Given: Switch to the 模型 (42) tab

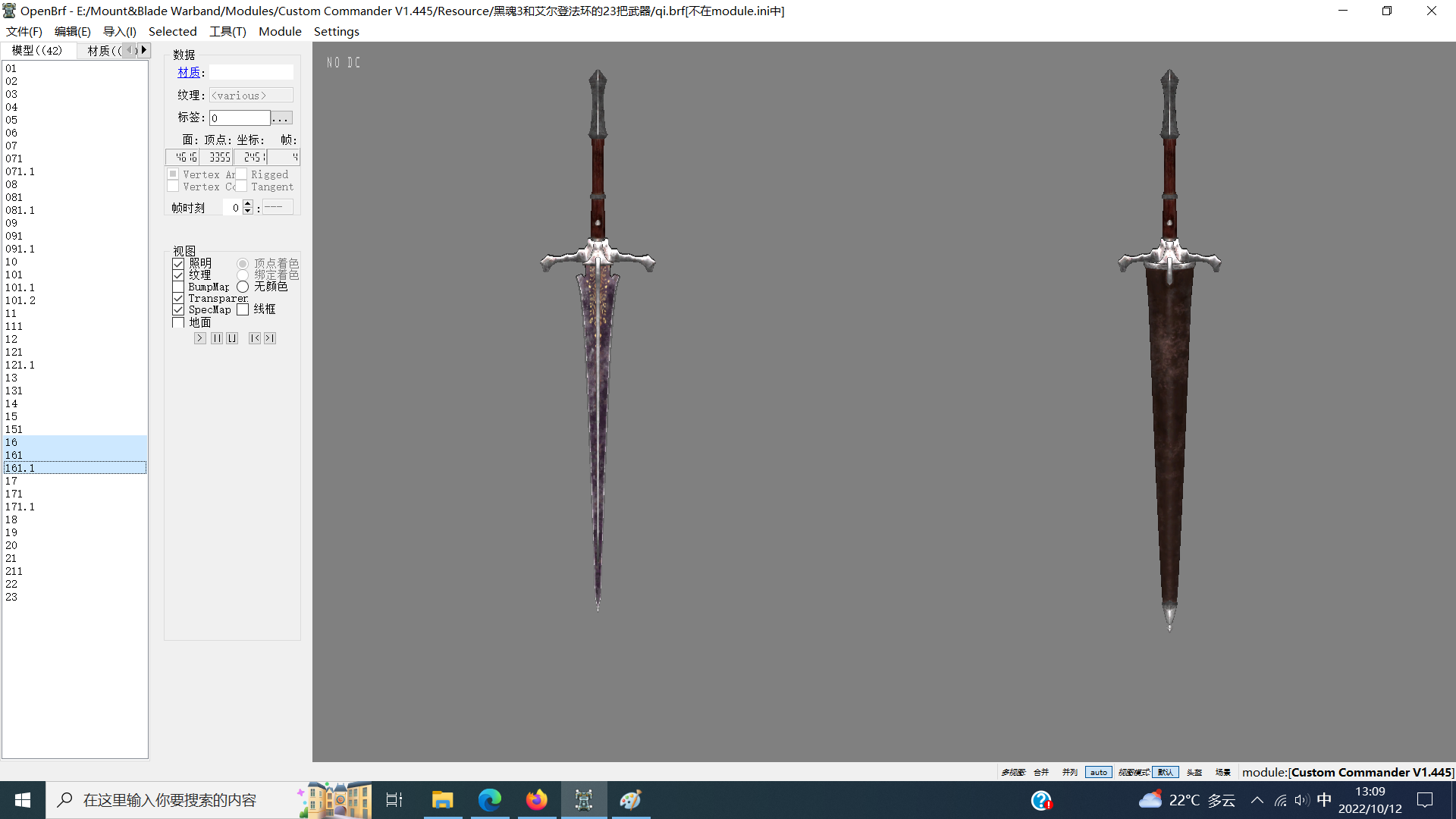Looking at the screenshot, I should click(37, 50).
